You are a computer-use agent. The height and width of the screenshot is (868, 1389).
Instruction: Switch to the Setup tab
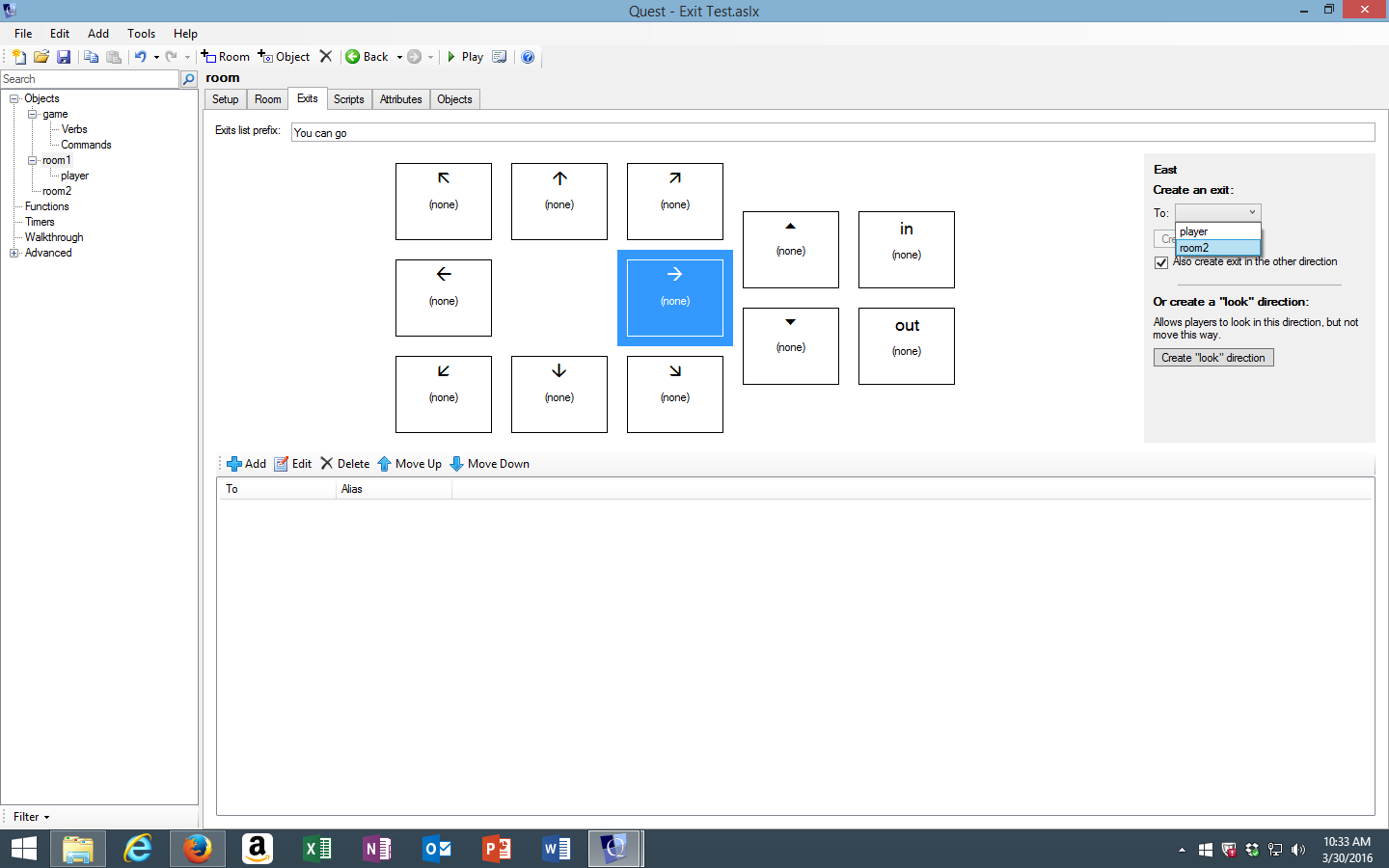point(225,99)
